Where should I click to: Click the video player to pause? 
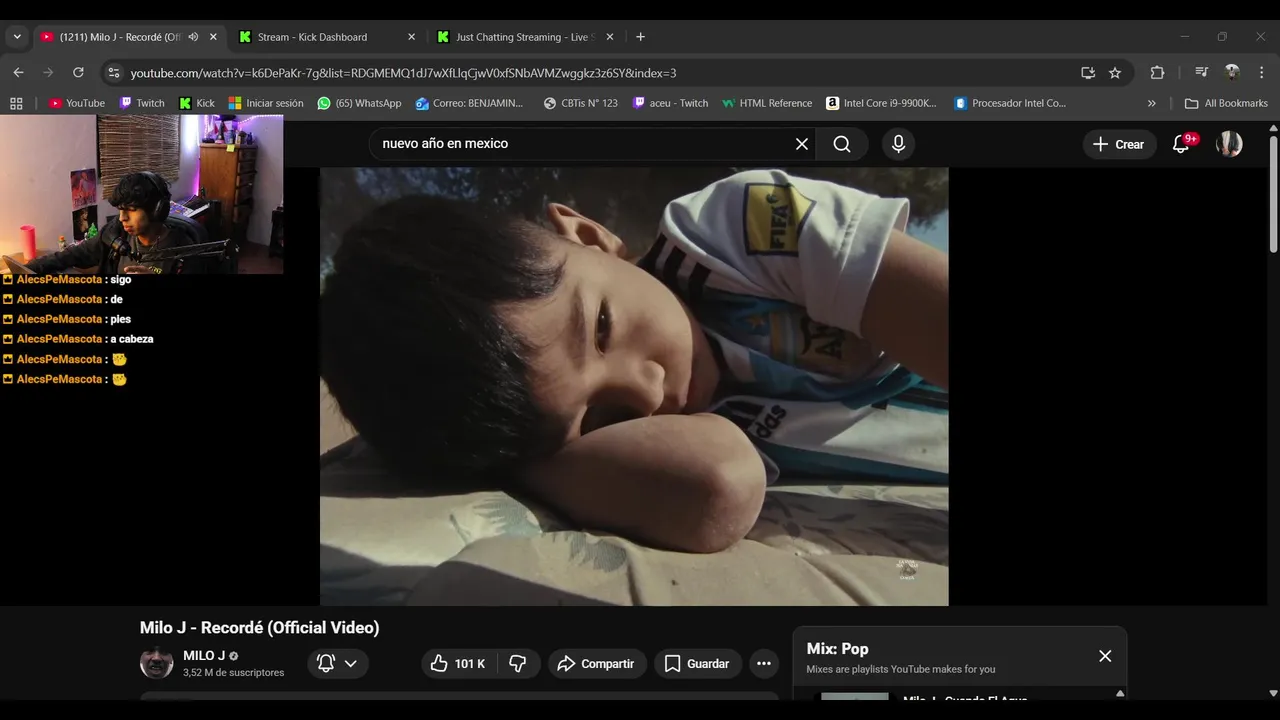[x=634, y=386]
